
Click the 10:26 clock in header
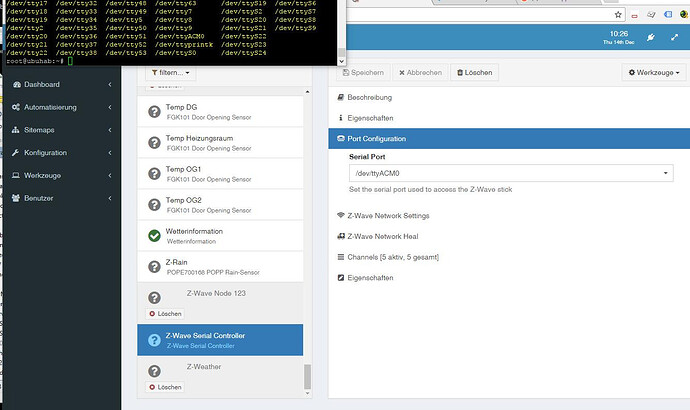pos(619,34)
